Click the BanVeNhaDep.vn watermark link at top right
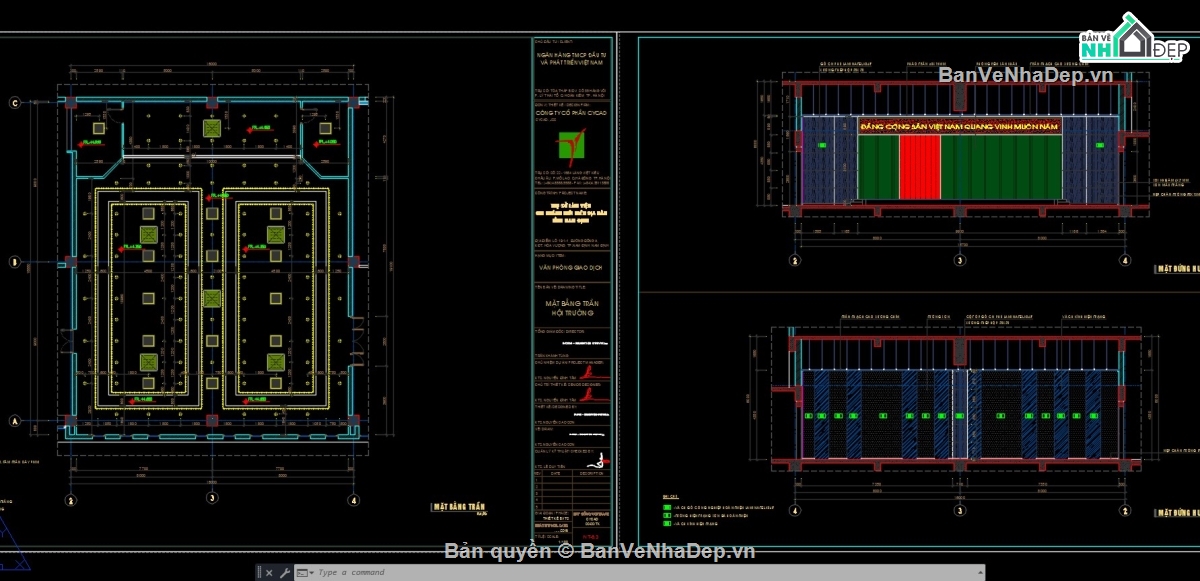 pos(1025,76)
